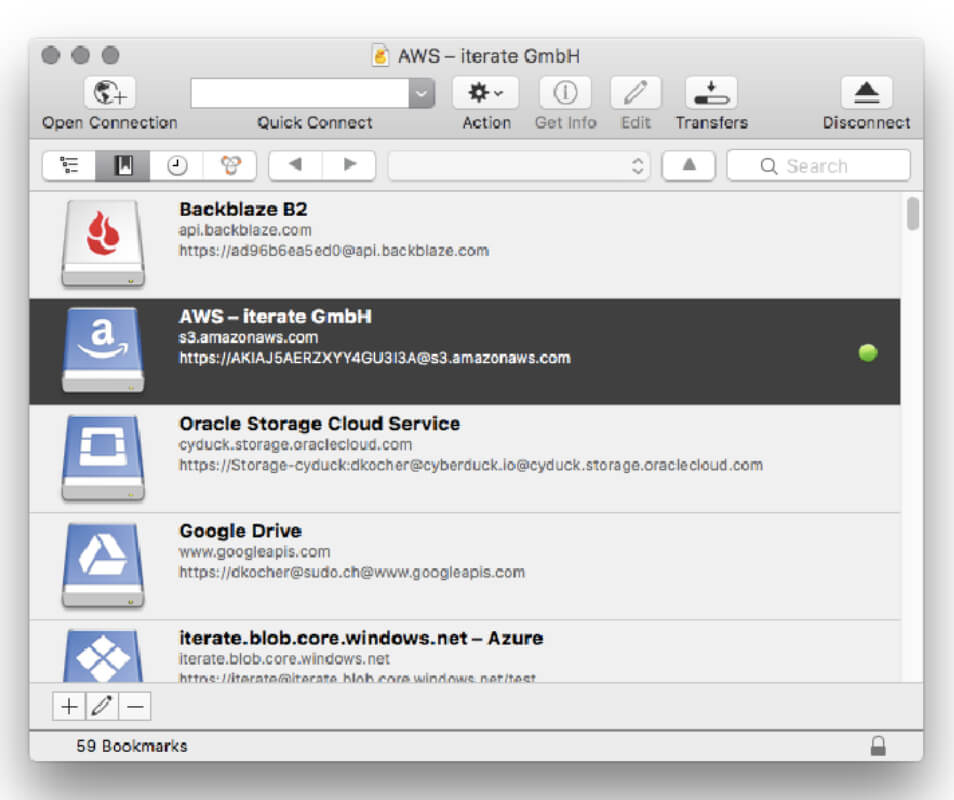Switch to Bookmarks view
Viewport: 954px width, 800px height.
pyautogui.click(x=123, y=165)
